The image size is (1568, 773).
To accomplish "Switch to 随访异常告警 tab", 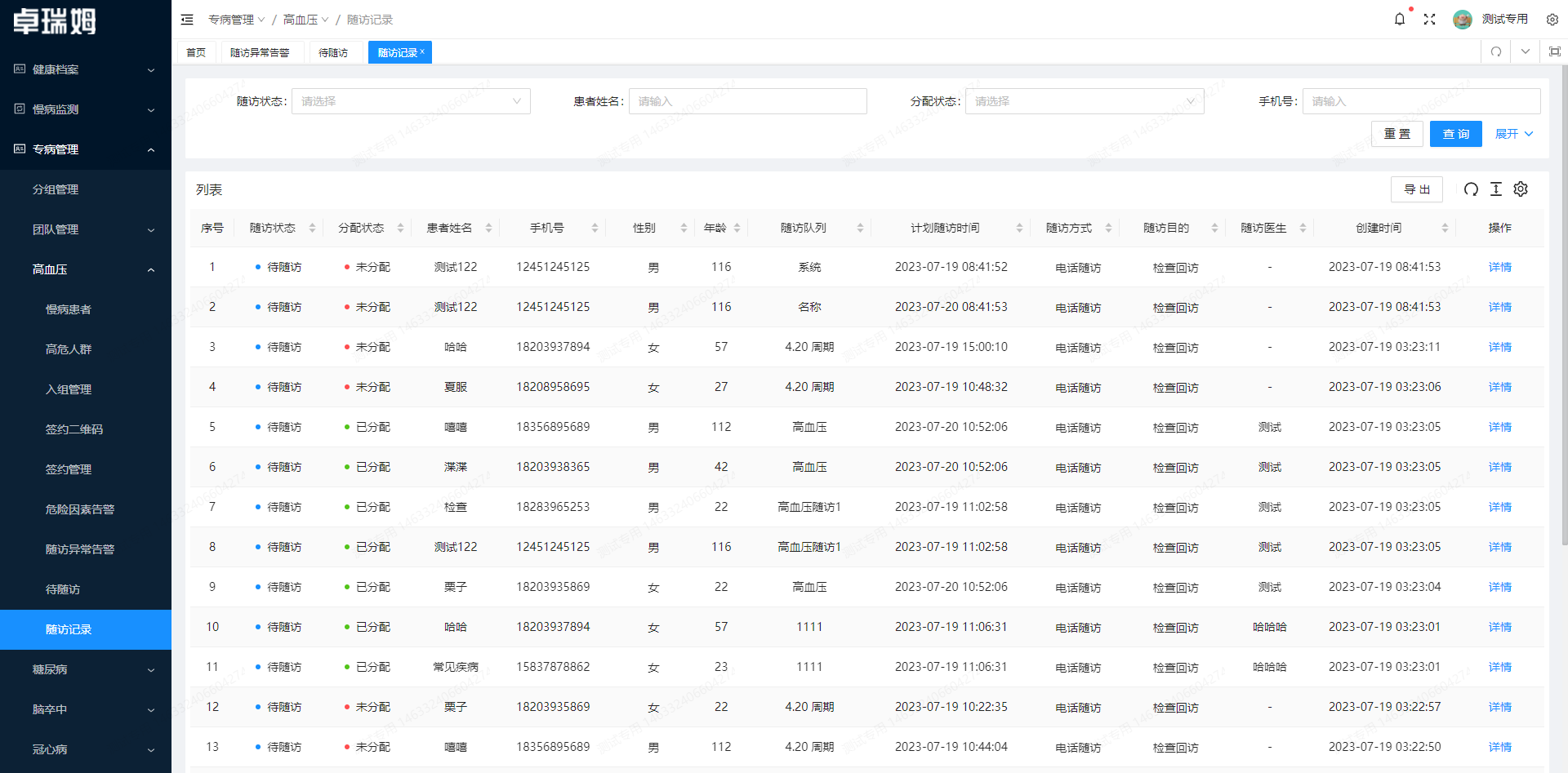I will point(260,52).
